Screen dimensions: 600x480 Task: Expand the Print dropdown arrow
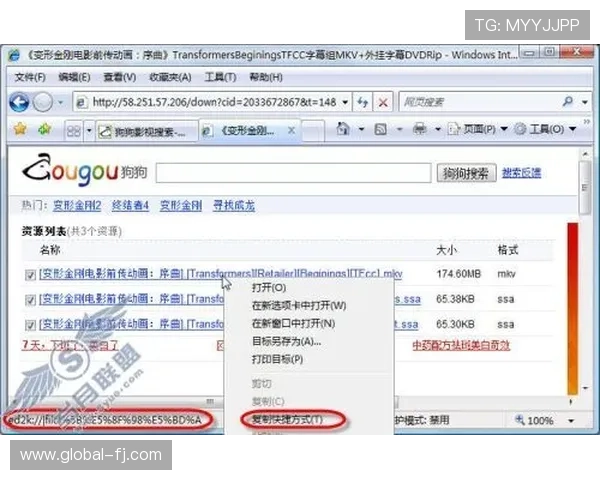[x=438, y=129]
